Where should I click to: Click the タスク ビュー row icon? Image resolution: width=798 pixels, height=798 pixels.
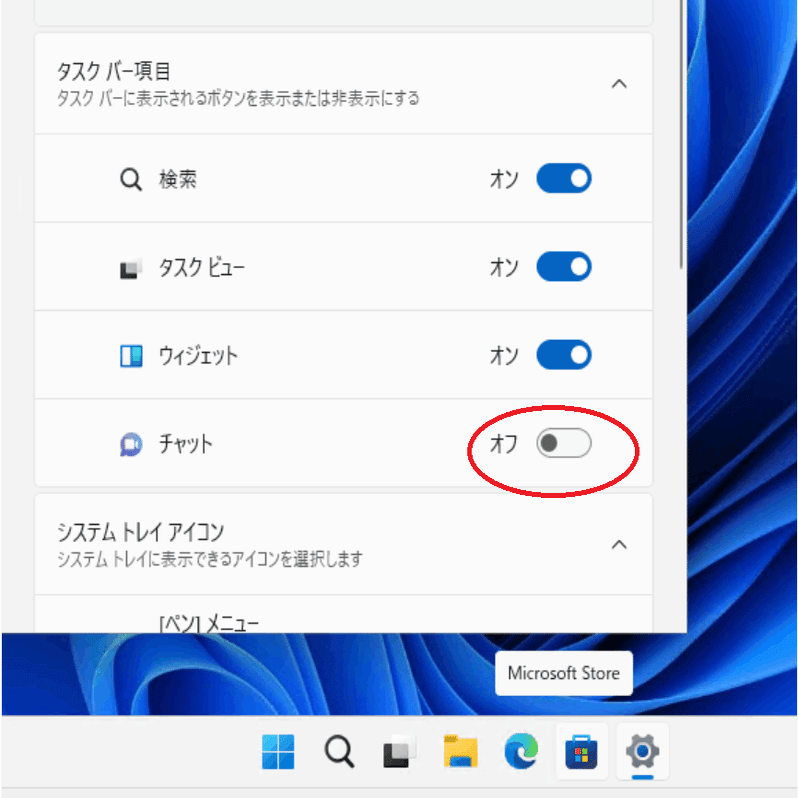pyautogui.click(x=131, y=268)
